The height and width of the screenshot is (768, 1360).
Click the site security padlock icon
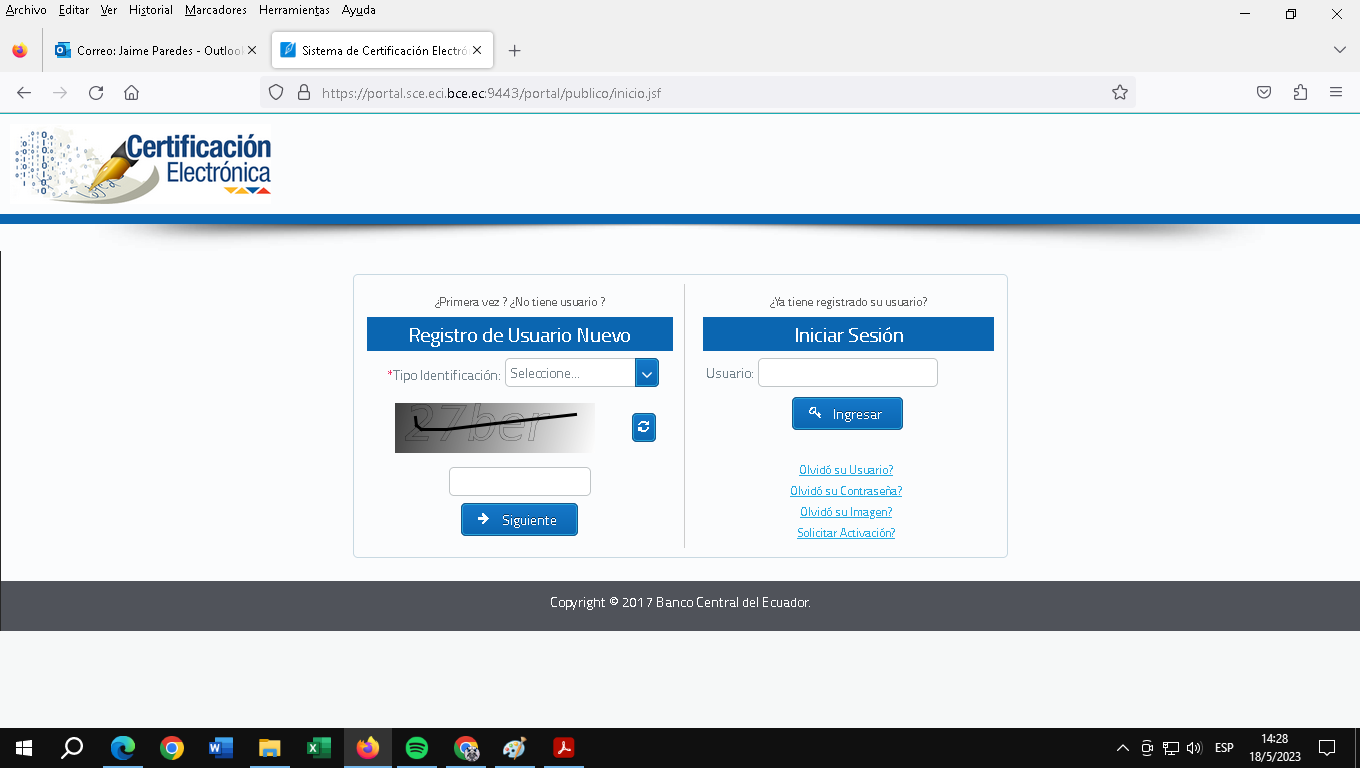(x=304, y=93)
